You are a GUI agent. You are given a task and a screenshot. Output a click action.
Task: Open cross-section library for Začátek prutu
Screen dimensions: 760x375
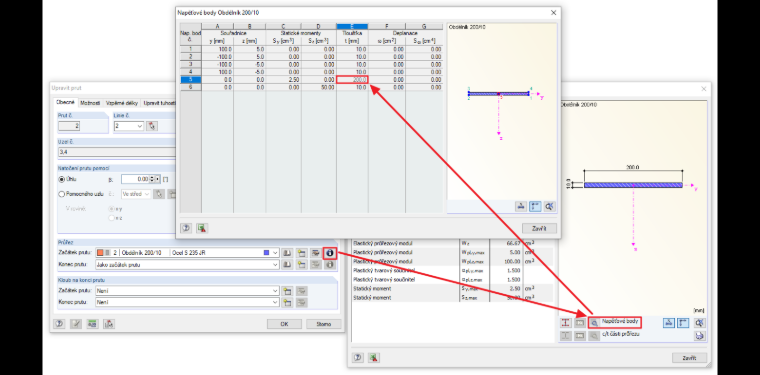(x=287, y=252)
